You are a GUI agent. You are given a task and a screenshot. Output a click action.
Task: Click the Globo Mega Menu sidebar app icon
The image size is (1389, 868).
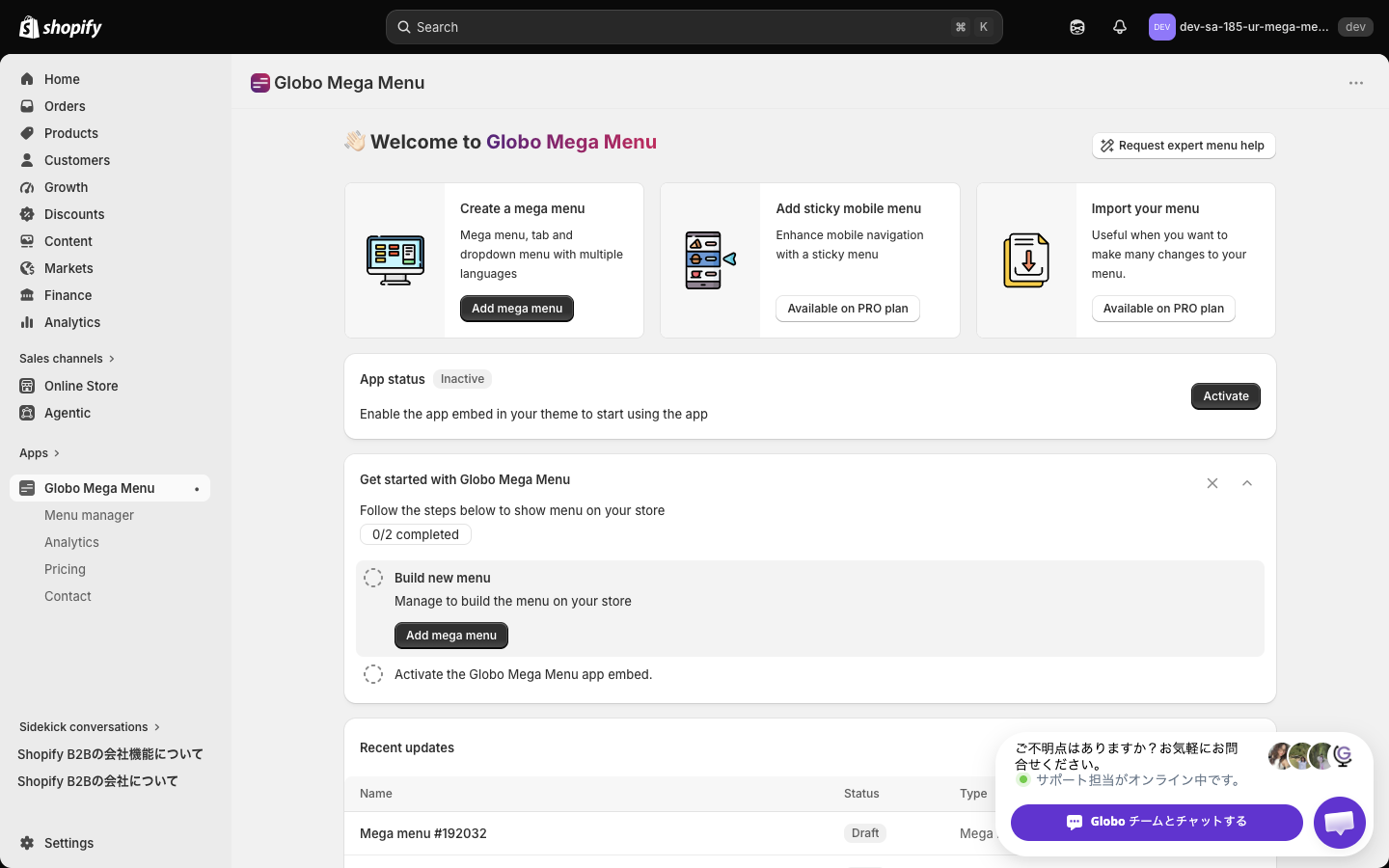coord(27,488)
